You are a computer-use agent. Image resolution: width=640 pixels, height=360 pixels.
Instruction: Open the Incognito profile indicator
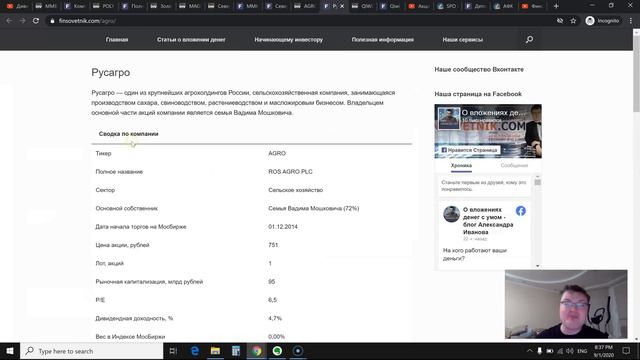pyautogui.click(x=602, y=21)
